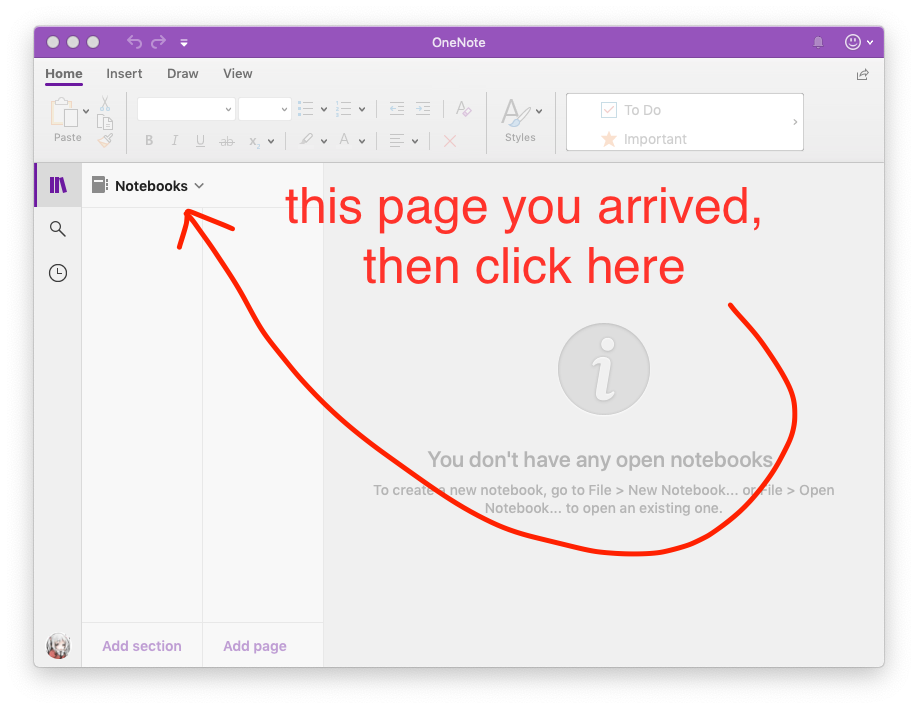Viewport: 918px width, 709px height.
Task: Open the font size combo box
Action: pyautogui.click(x=265, y=109)
